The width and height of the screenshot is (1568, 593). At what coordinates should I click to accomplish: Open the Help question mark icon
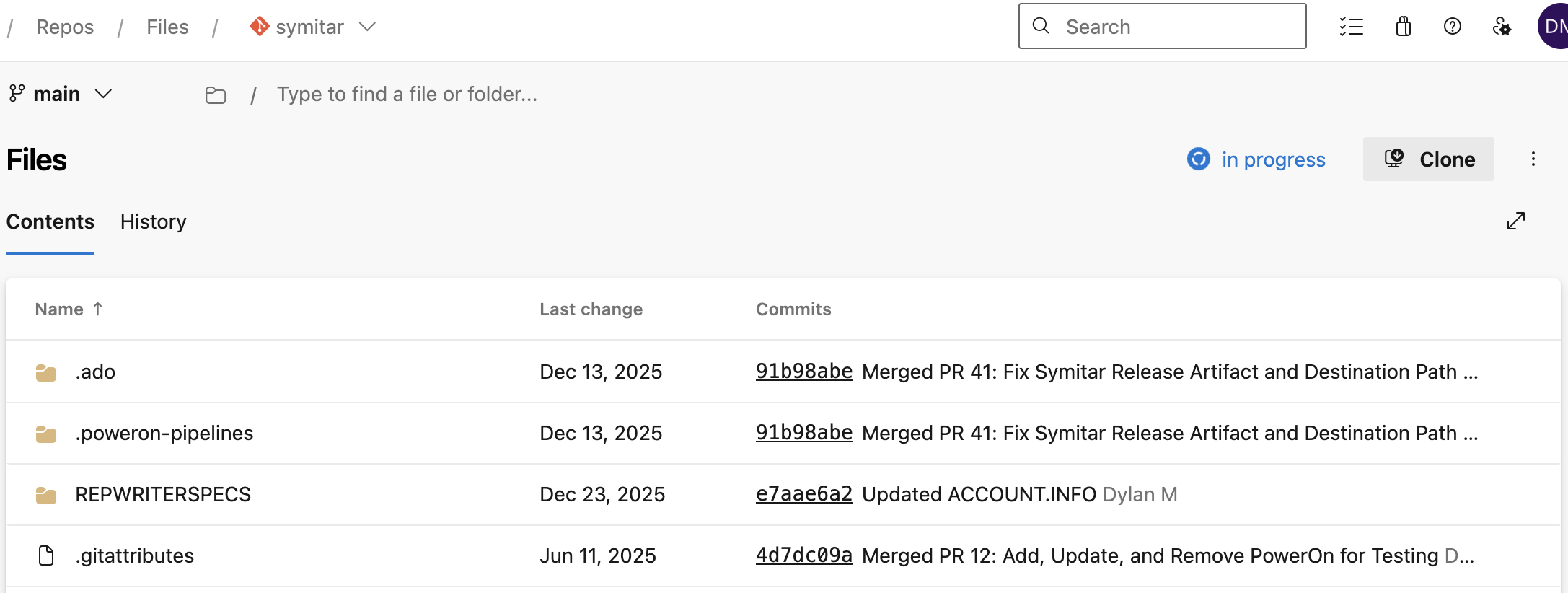1452,27
